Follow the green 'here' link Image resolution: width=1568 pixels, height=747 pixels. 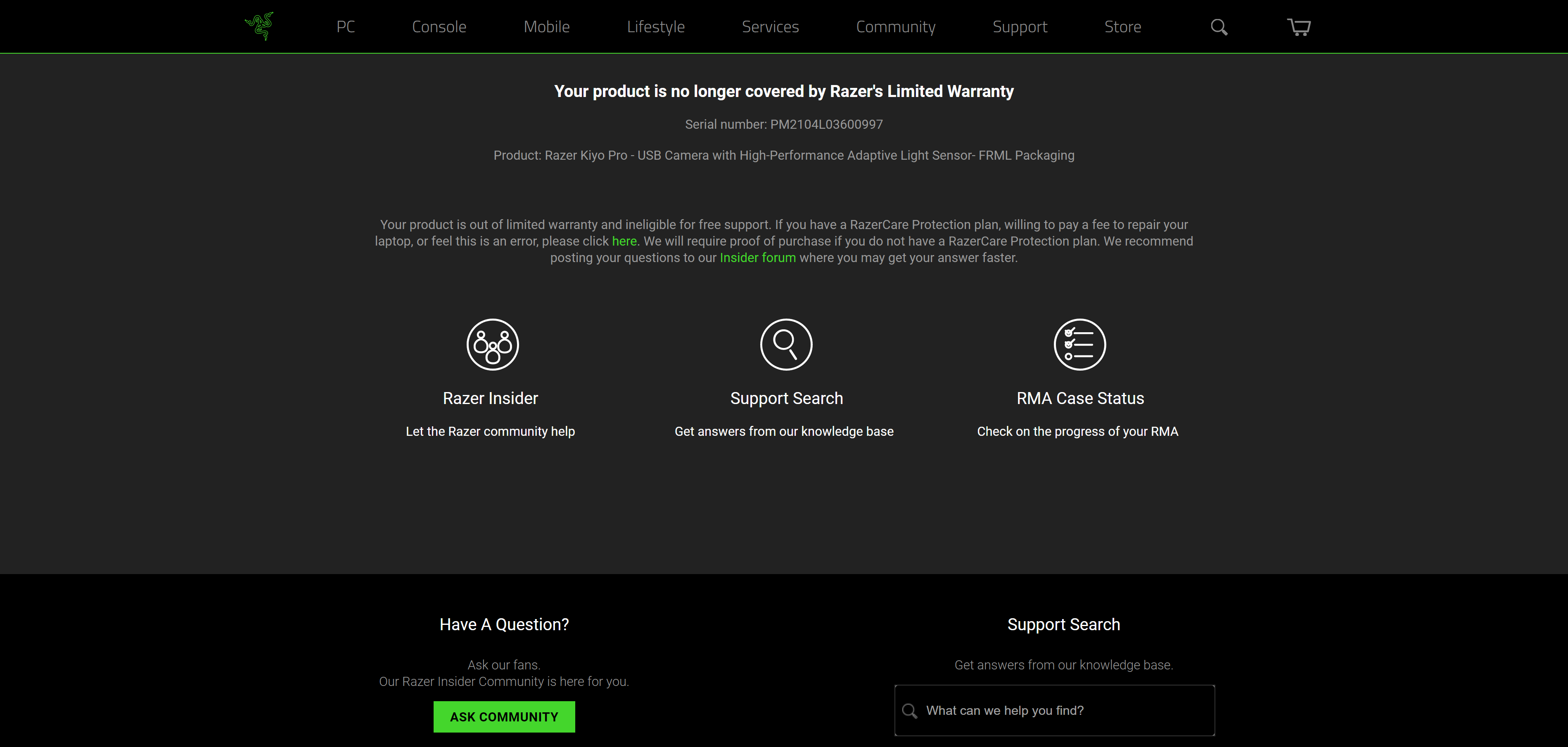(x=624, y=241)
